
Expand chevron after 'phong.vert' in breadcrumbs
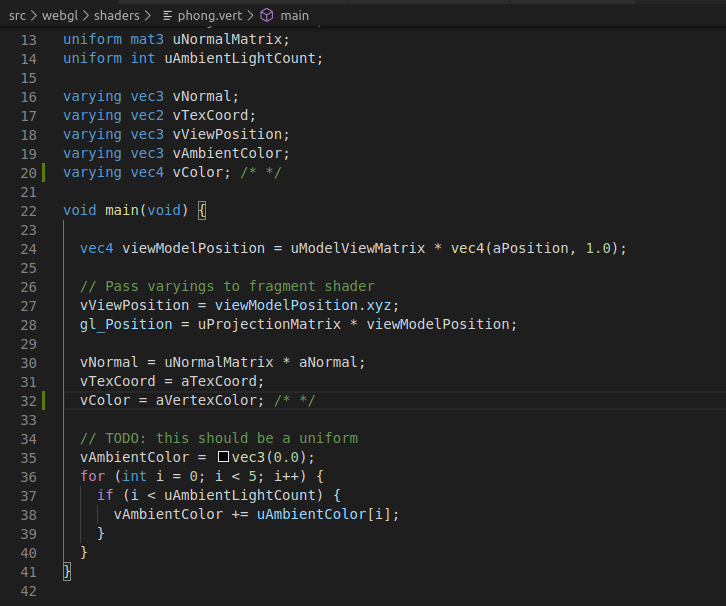tap(250, 16)
